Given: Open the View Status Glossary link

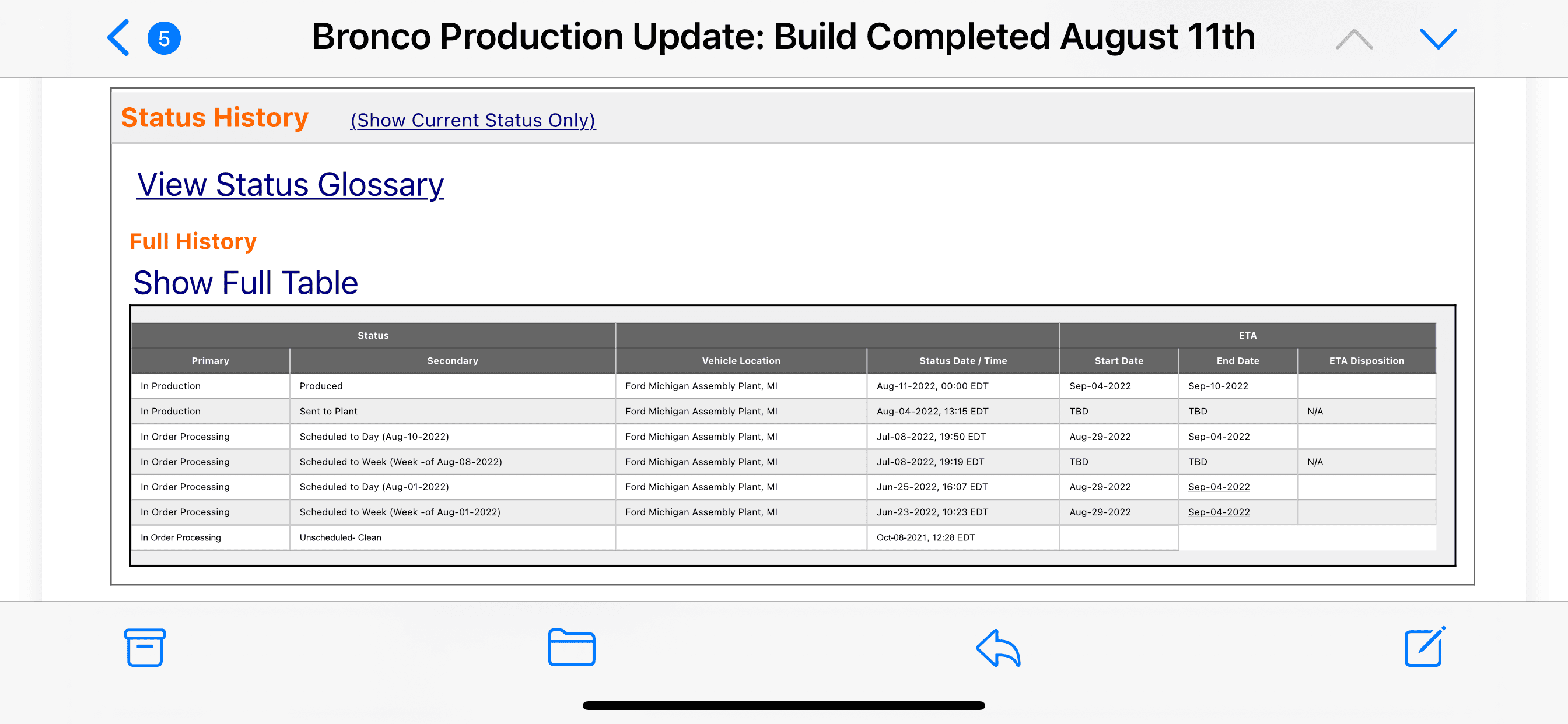Looking at the screenshot, I should 290,184.
